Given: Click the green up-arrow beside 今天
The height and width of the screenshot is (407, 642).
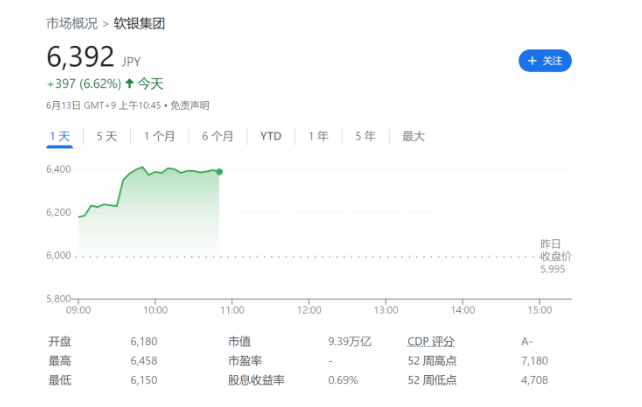Looking at the screenshot, I should click(x=129, y=84).
